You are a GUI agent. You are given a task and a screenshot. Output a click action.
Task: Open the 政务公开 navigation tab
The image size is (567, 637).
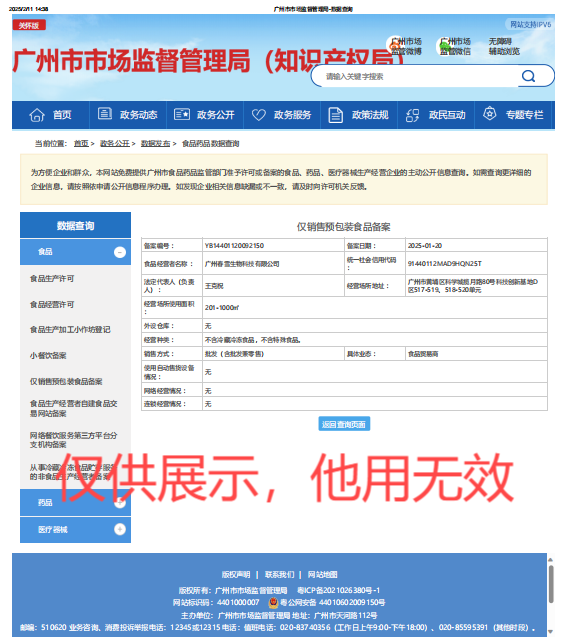tap(205, 115)
